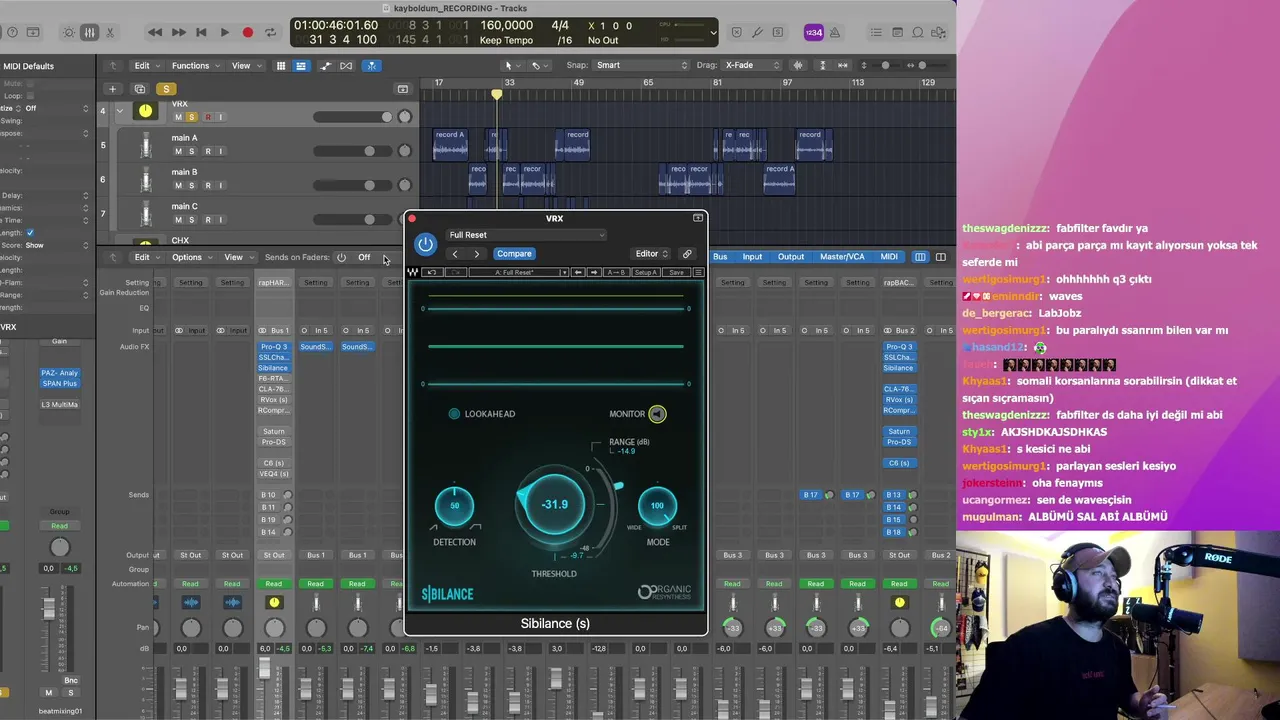This screenshot has width=1280, height=720.
Task: Toggle the MONITOR speaker button
Action: 657,414
